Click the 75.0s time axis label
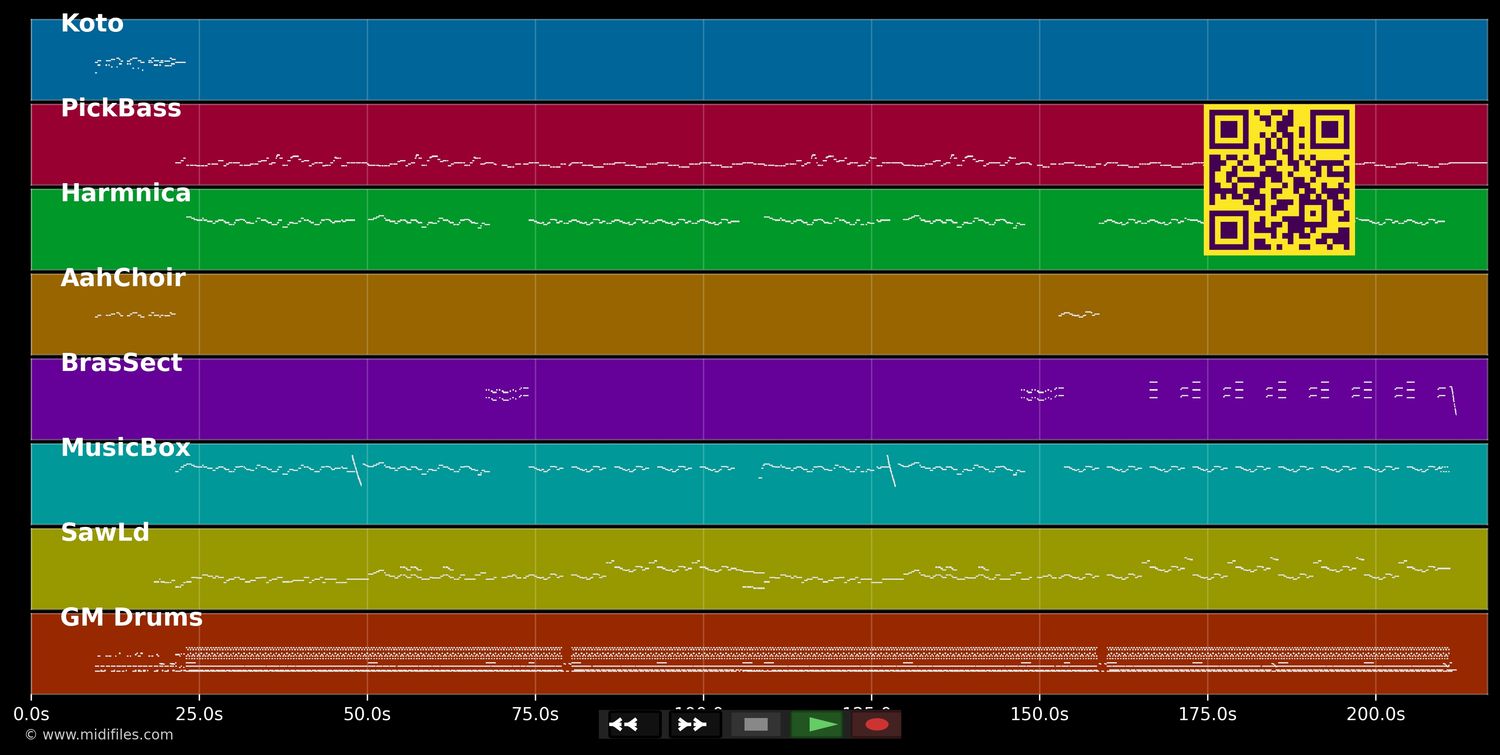1500x755 pixels. [x=535, y=715]
